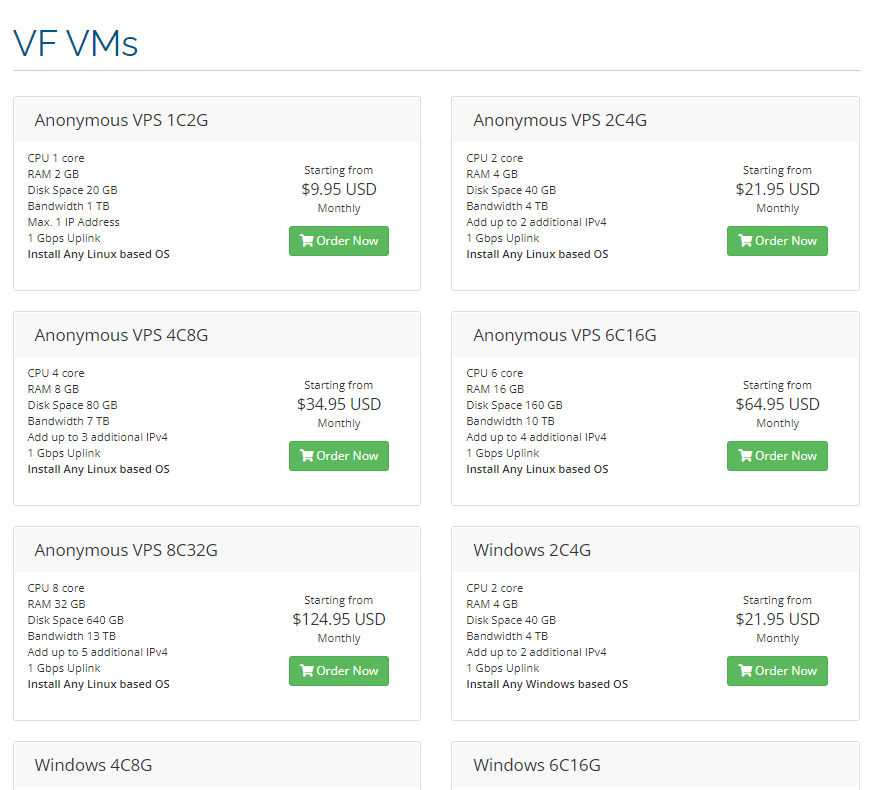Open the Anonymous VPS 6C16G heading
The image size is (870, 790).
(564, 335)
